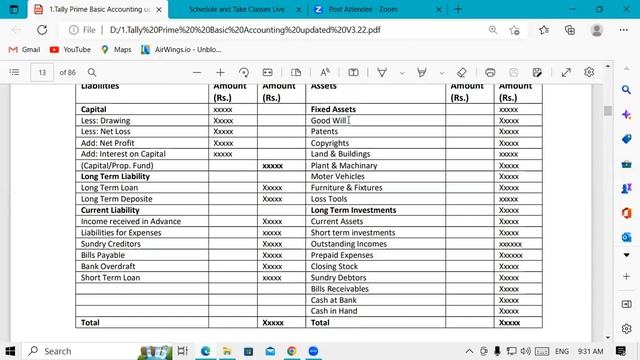Toggle the immersive reader book icon
The width and height of the screenshot is (640, 360).
(353, 72)
